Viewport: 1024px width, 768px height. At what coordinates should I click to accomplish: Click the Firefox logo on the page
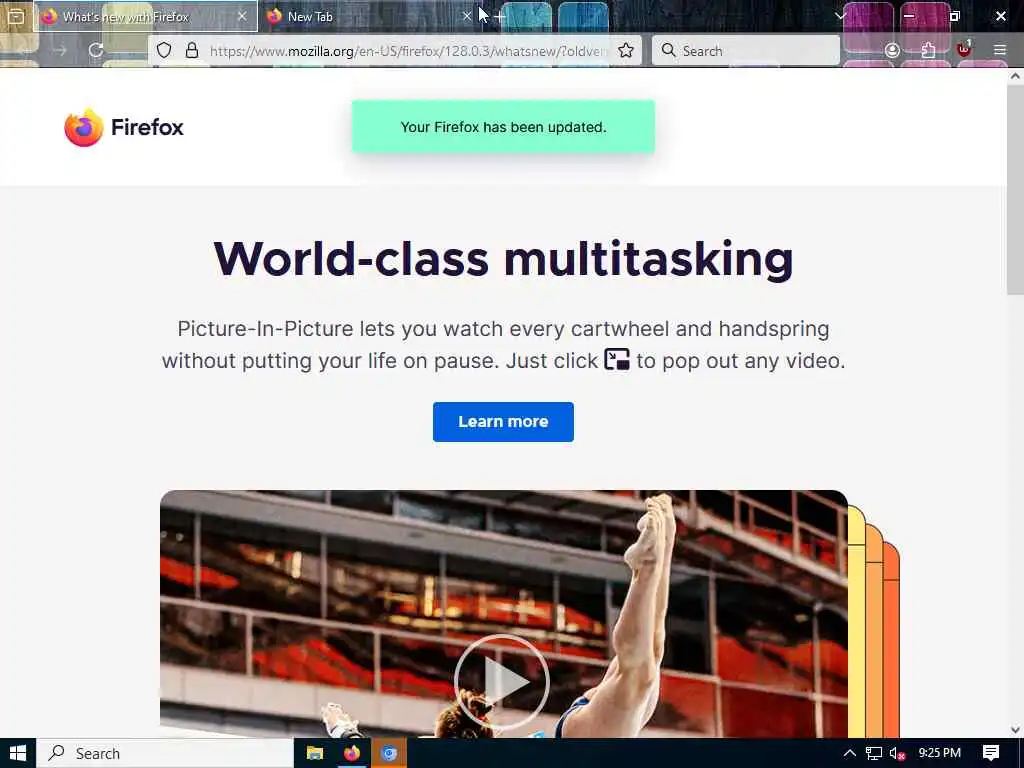(124, 127)
